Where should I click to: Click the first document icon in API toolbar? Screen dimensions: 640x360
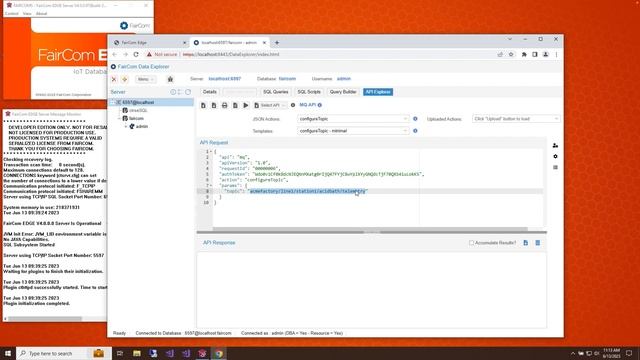click(x=203, y=105)
